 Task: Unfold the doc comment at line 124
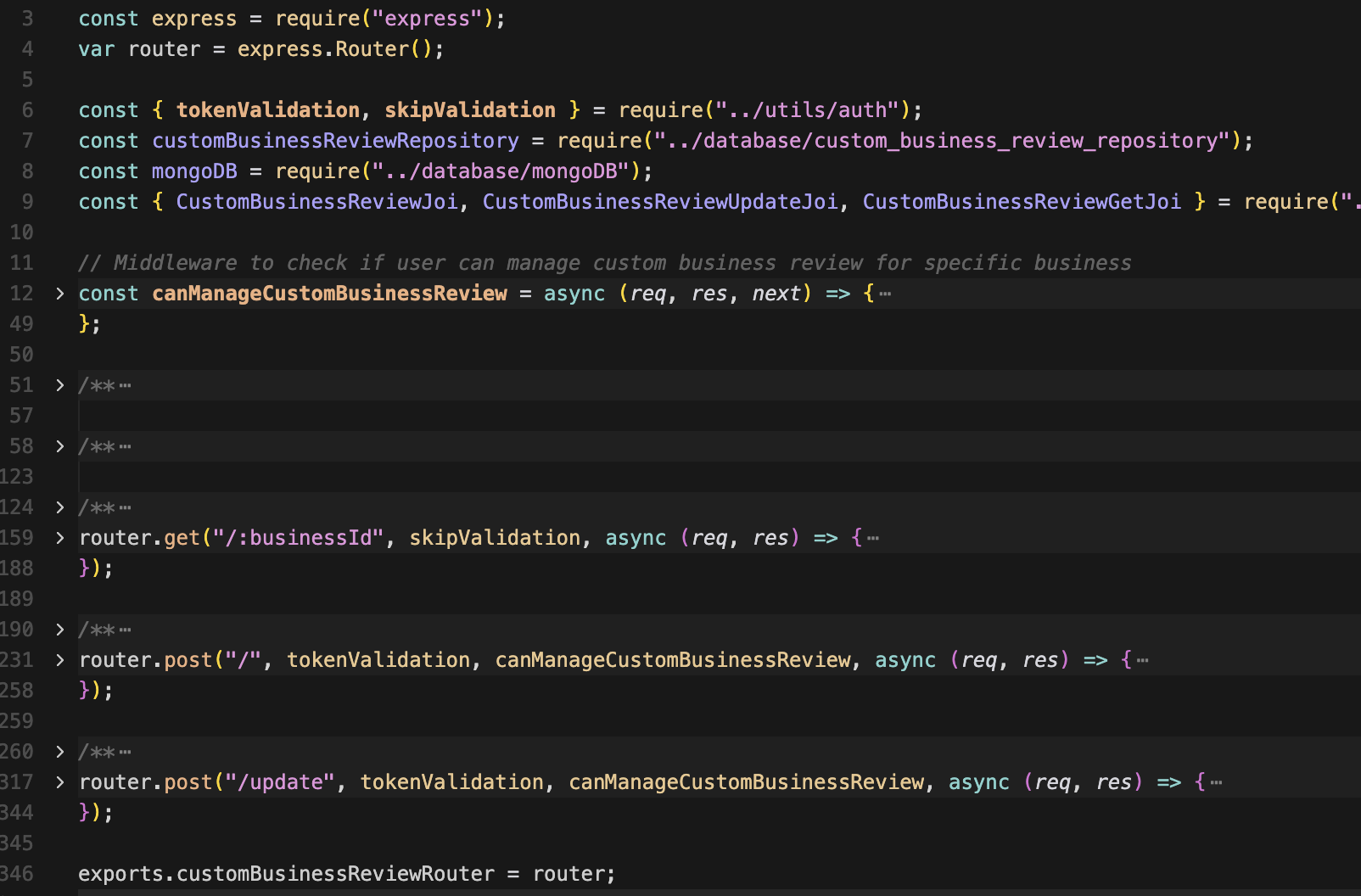pyautogui.click(x=59, y=507)
